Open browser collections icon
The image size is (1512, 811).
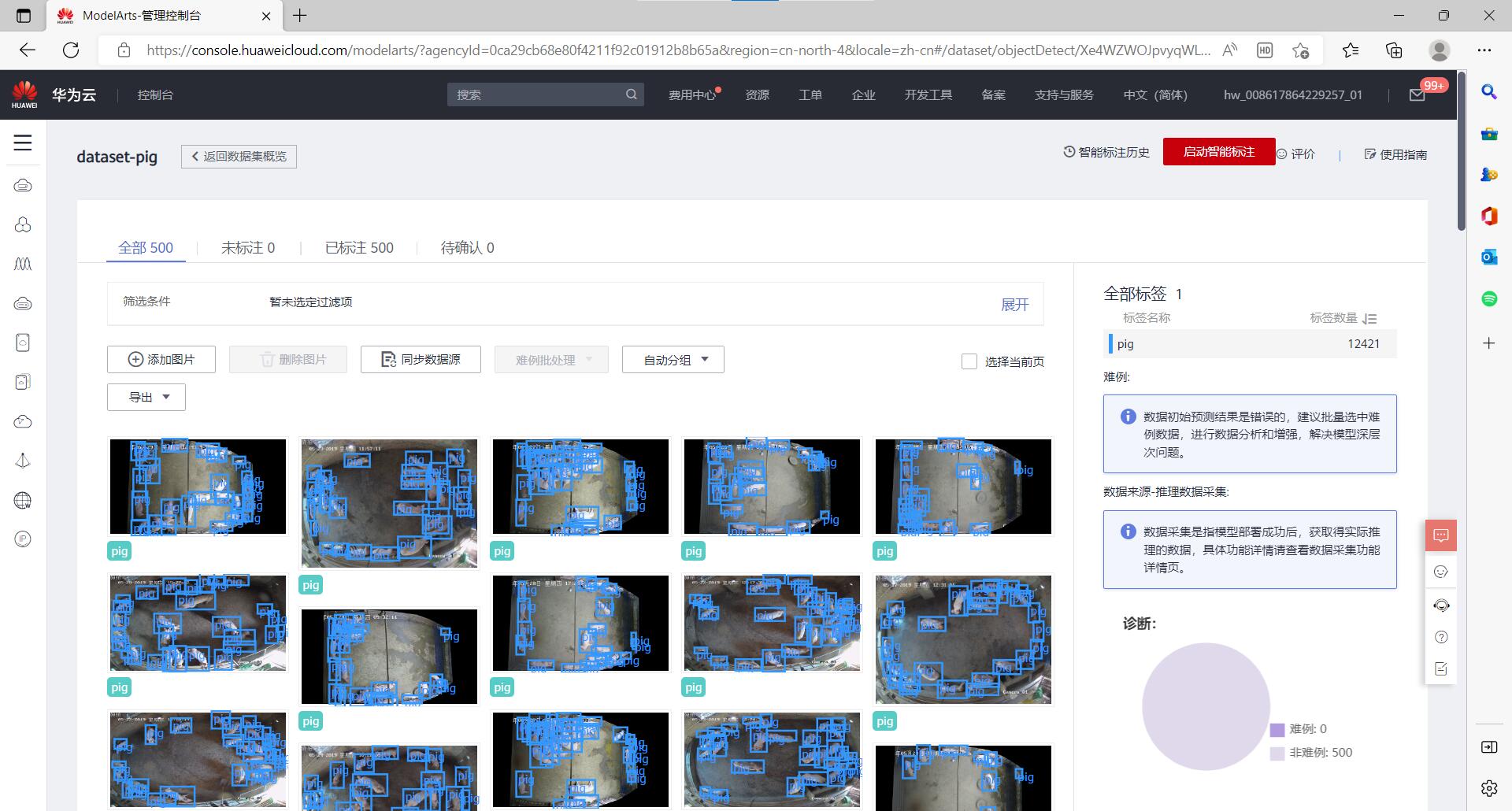1394,50
